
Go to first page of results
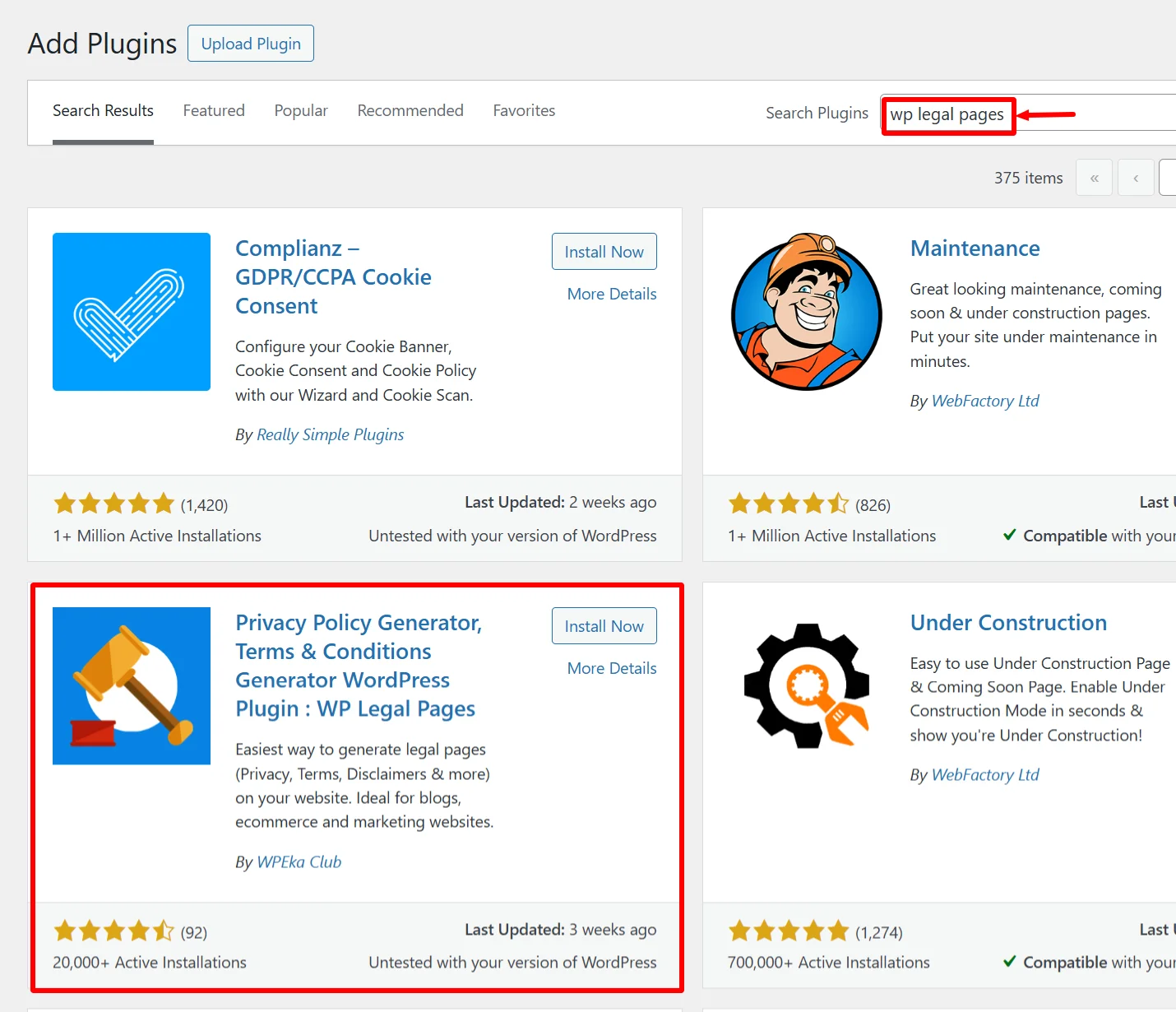pos(1094,178)
